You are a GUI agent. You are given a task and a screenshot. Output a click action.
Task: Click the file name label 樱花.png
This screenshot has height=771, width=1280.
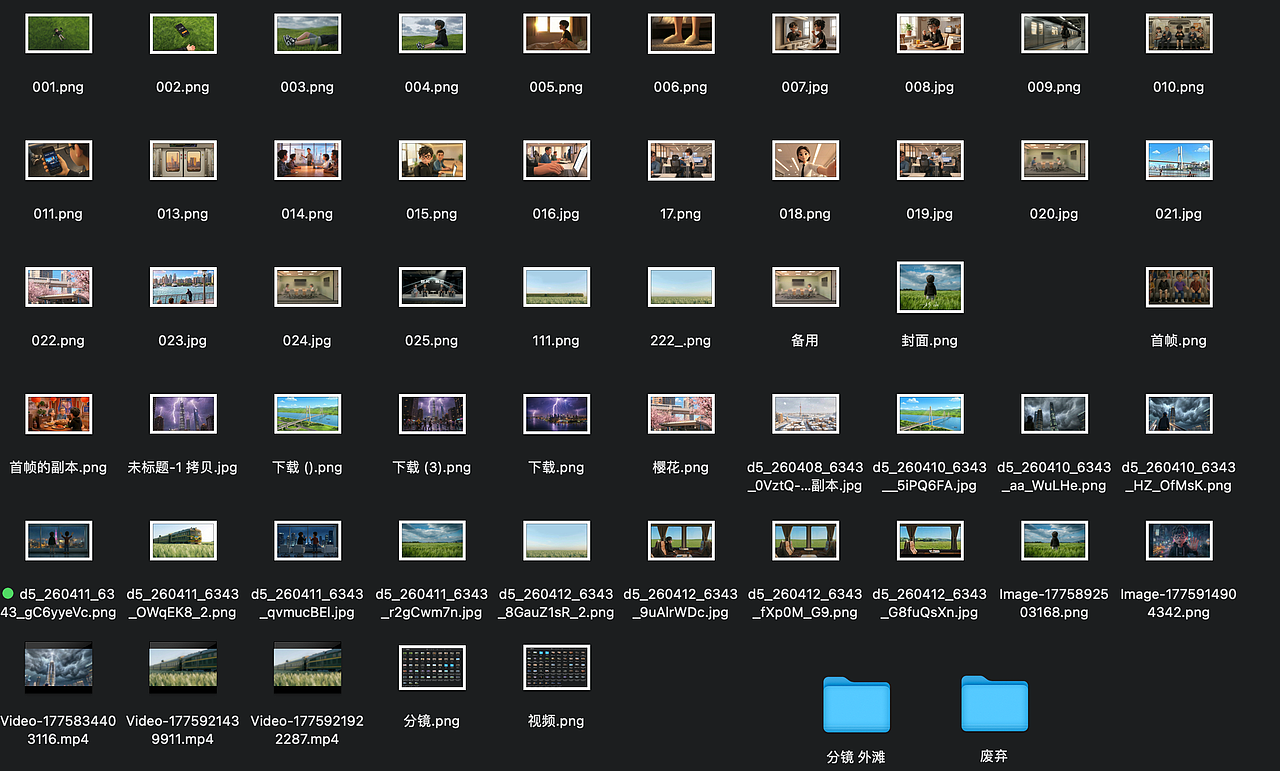[681, 467]
